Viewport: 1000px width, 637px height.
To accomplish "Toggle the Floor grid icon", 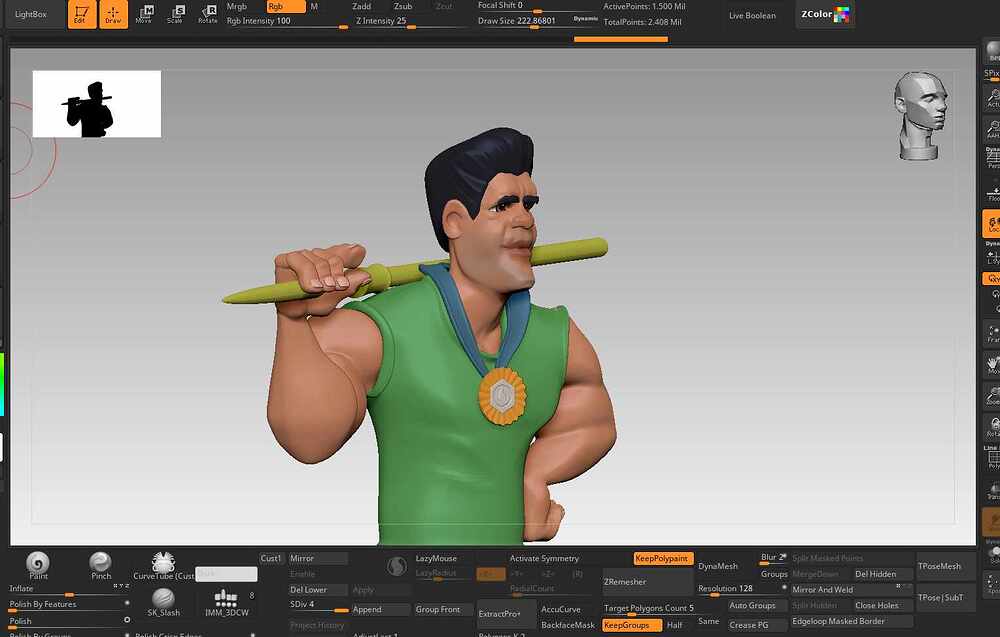I will pyautogui.click(x=992, y=191).
